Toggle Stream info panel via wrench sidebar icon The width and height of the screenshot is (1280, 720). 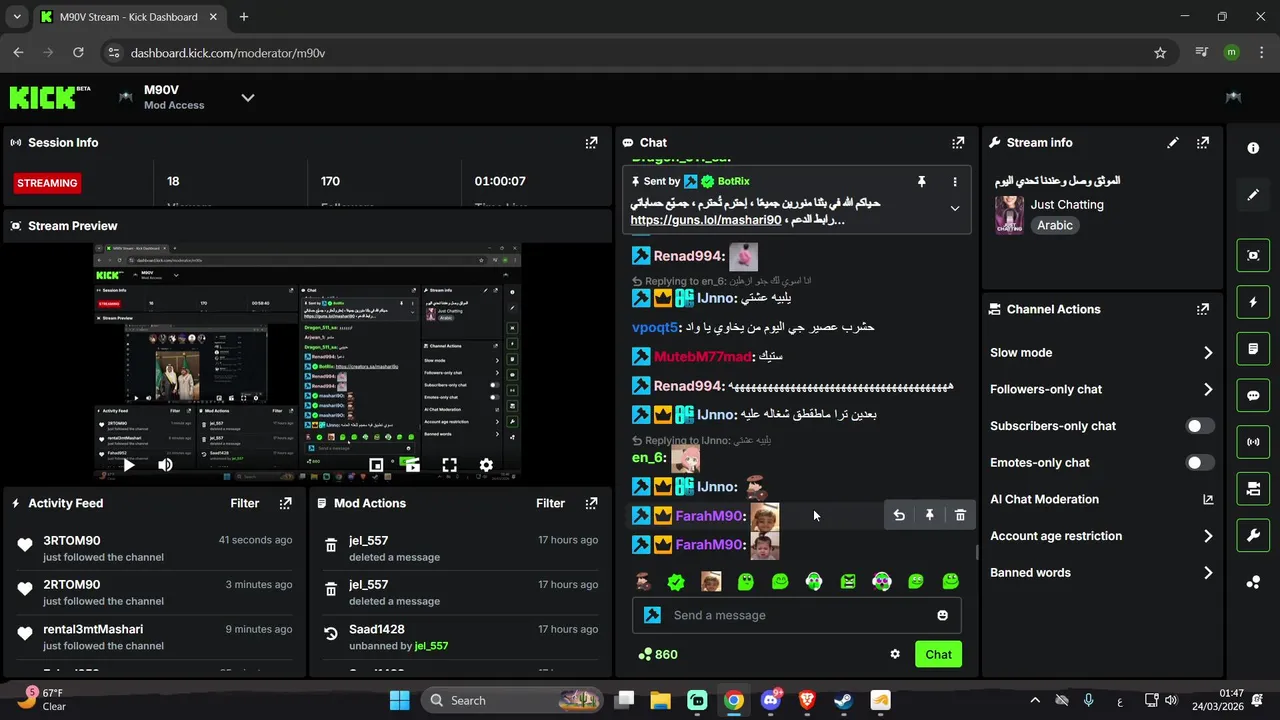pos(1253,536)
